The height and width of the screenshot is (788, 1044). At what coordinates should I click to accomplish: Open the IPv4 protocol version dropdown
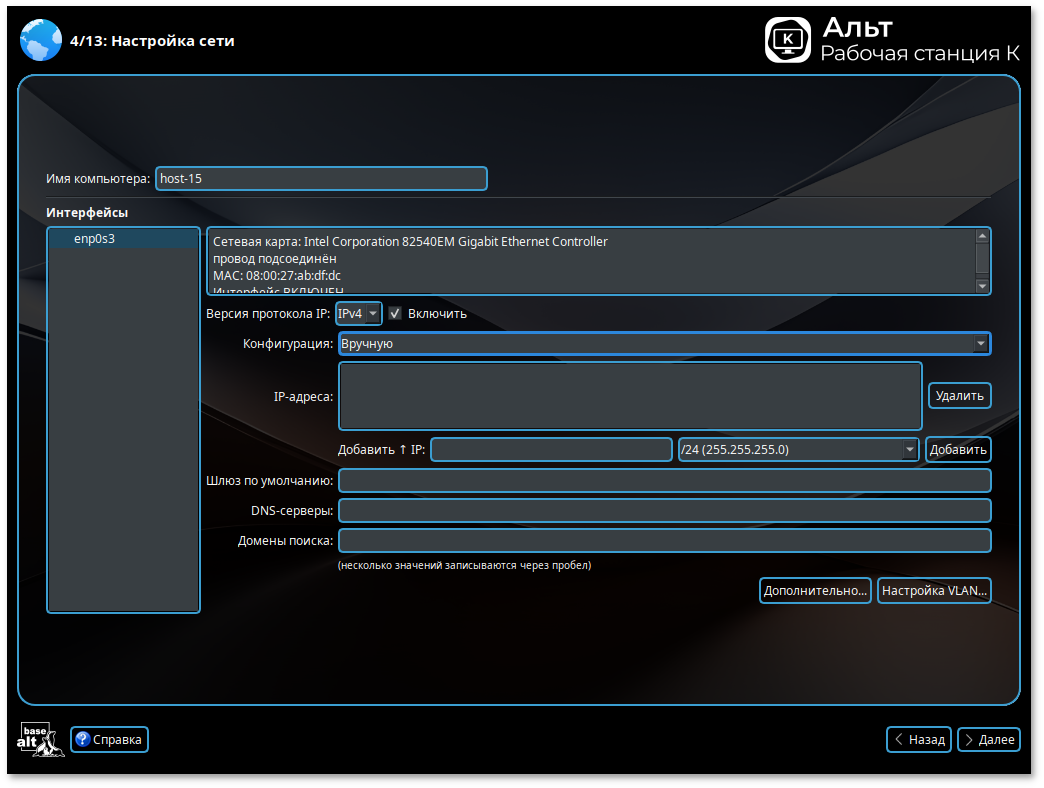(359, 314)
